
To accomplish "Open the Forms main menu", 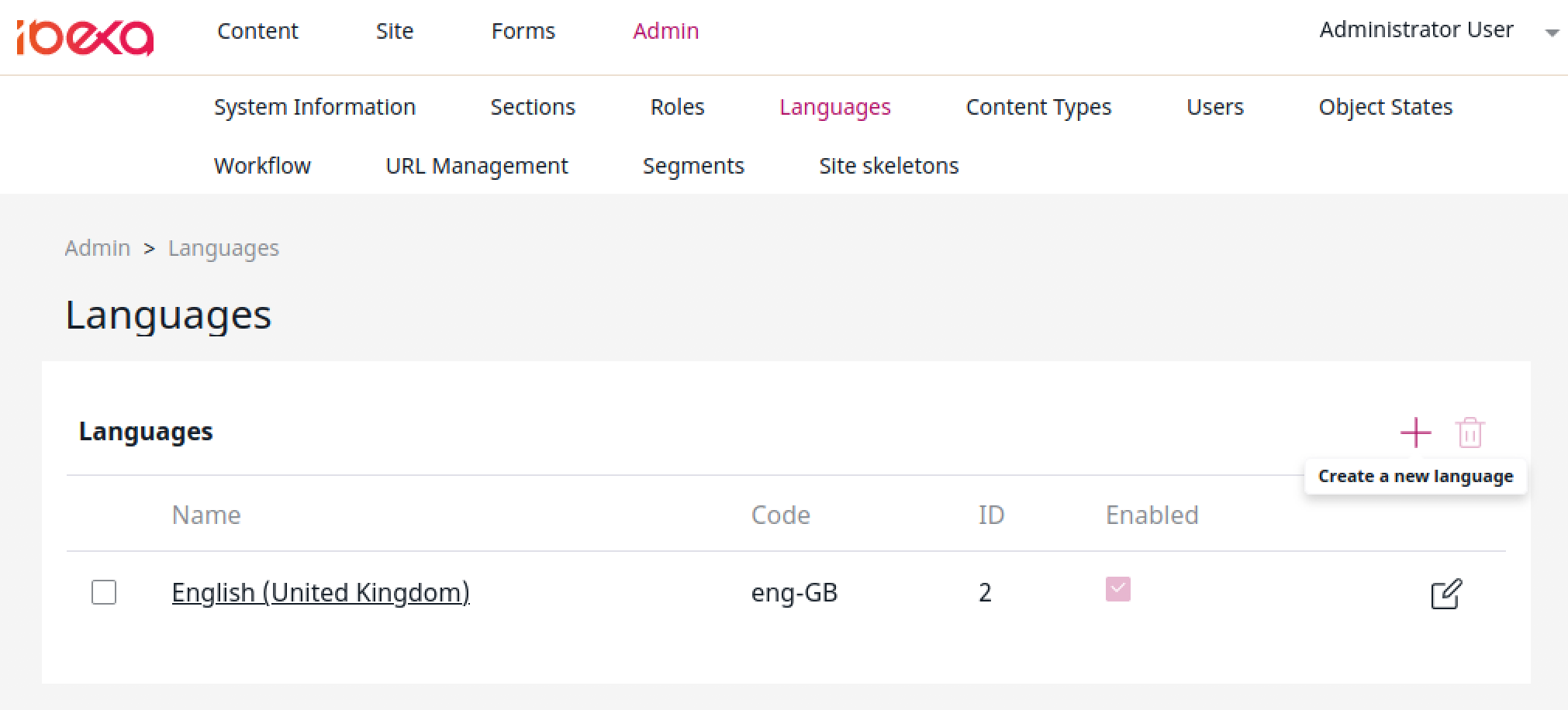I will [x=523, y=31].
